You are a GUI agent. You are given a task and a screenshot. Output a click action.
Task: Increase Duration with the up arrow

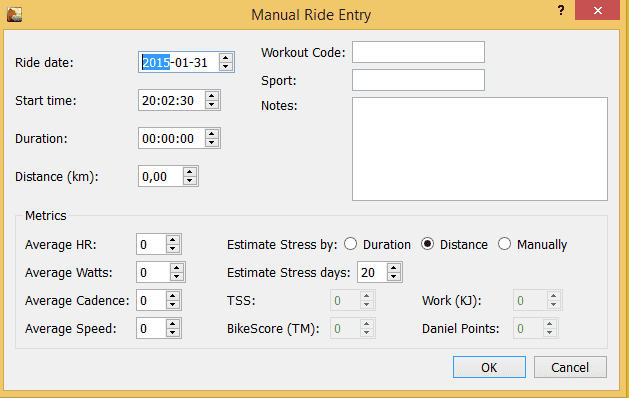pyautogui.click(x=211, y=134)
